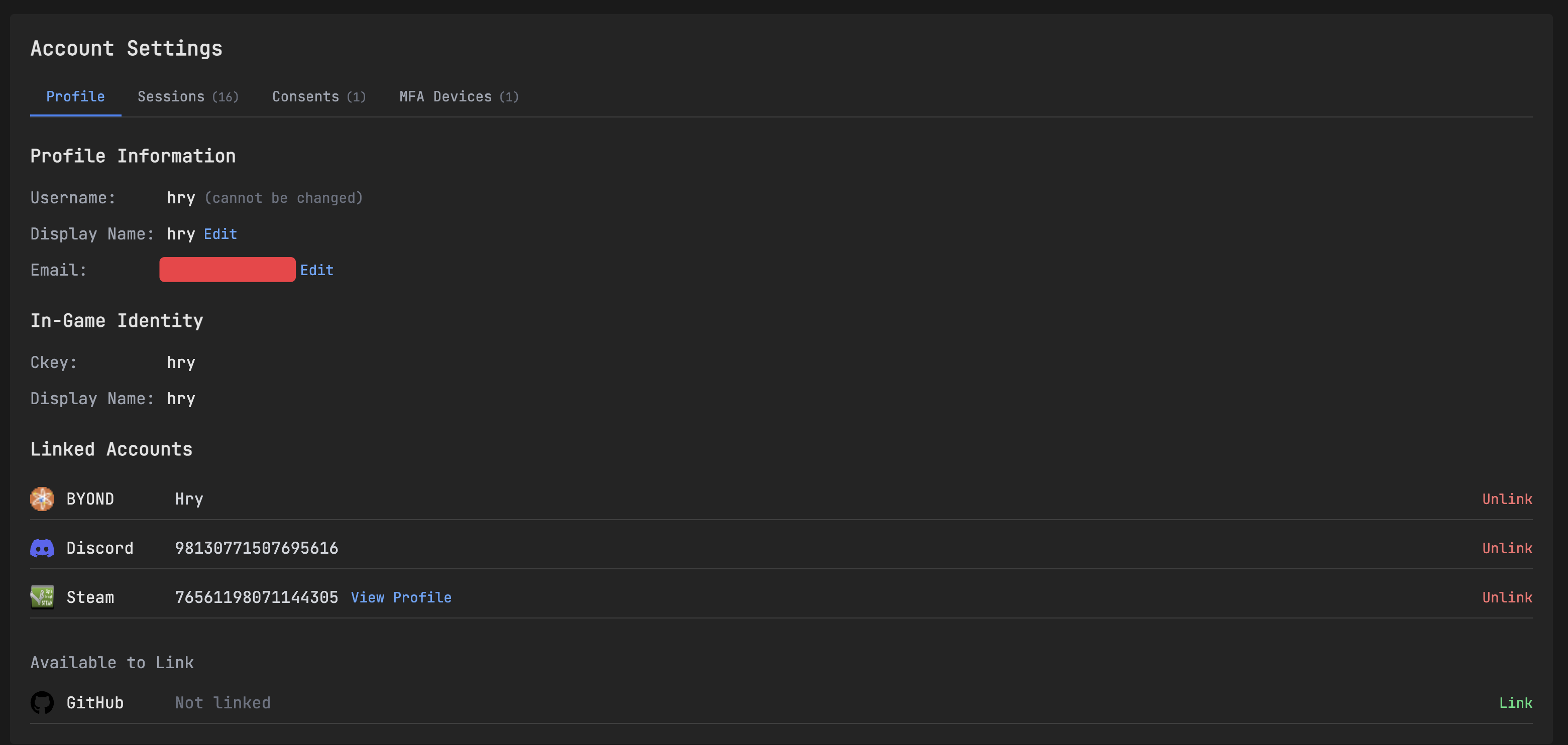Edit the Email address
The height and width of the screenshot is (745, 1568).
316,270
